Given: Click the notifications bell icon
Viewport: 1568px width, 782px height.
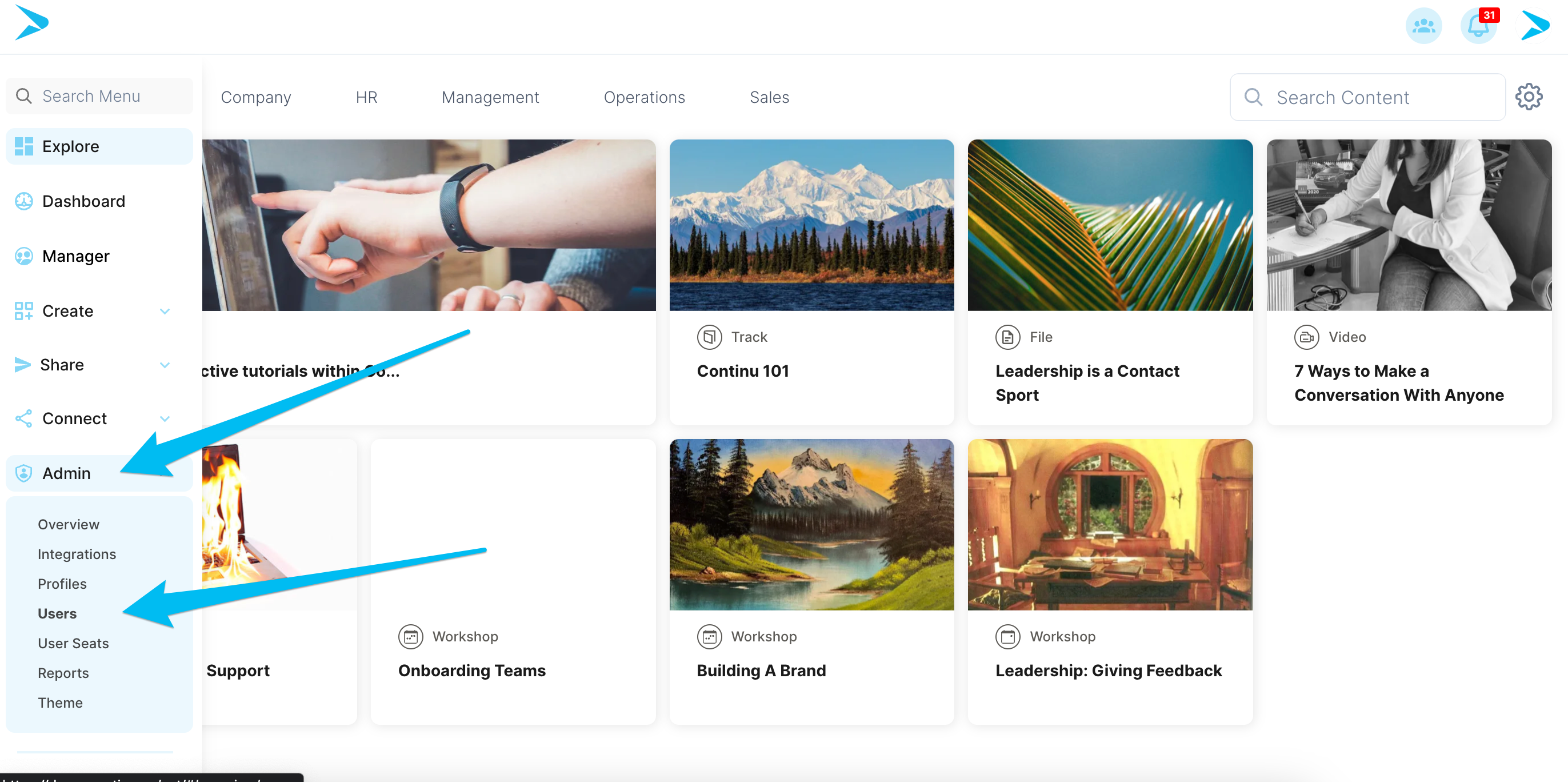Looking at the screenshot, I should [x=1478, y=26].
